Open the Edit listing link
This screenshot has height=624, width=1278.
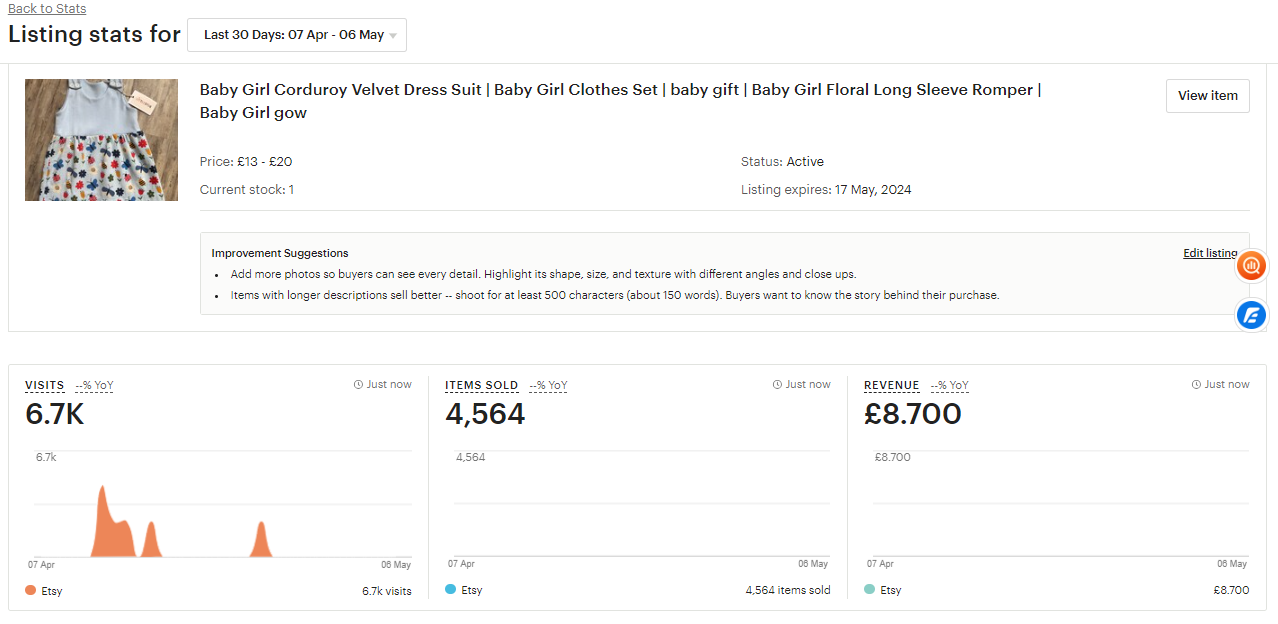(x=1209, y=253)
